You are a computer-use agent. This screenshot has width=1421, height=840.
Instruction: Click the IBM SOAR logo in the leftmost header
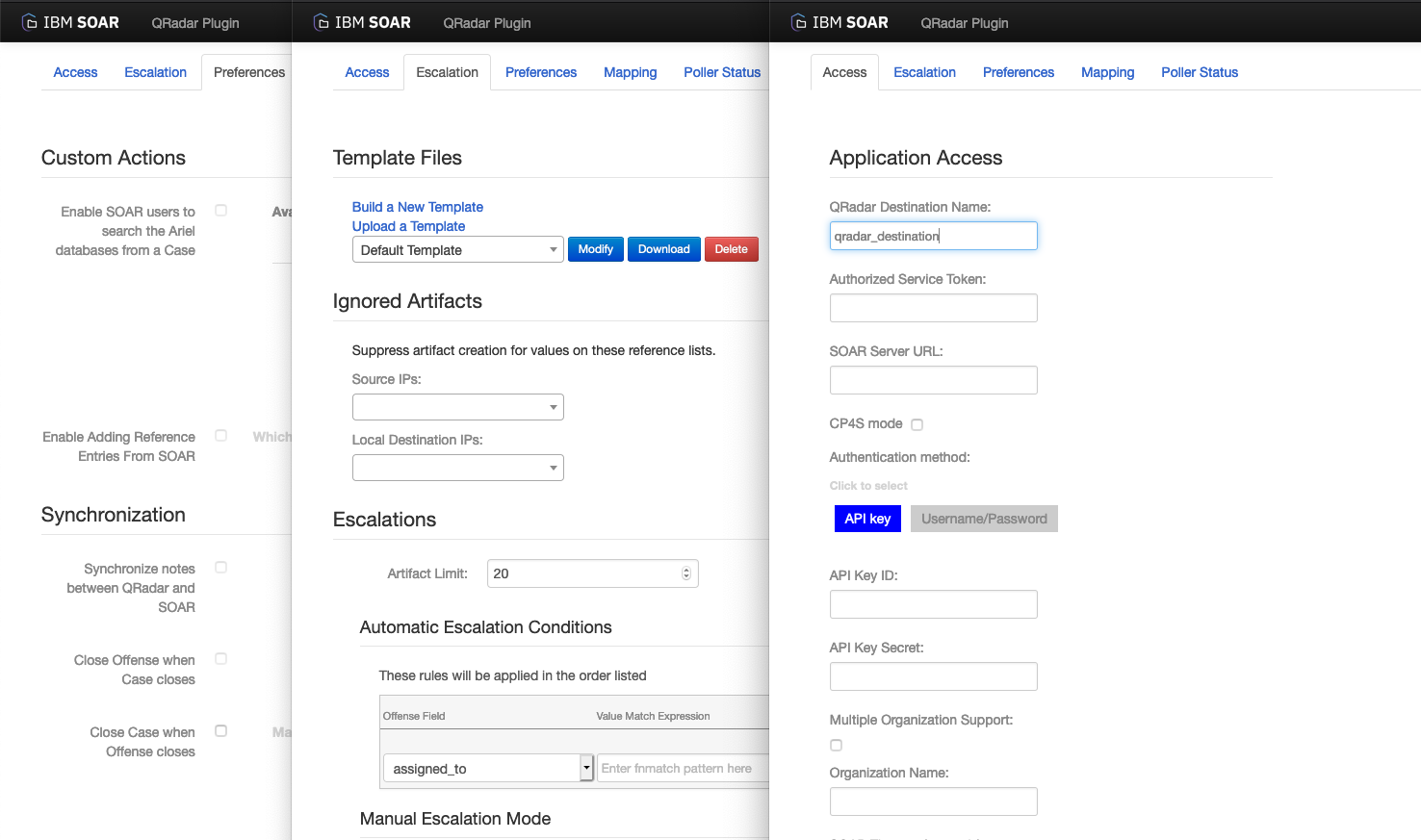[70, 21]
